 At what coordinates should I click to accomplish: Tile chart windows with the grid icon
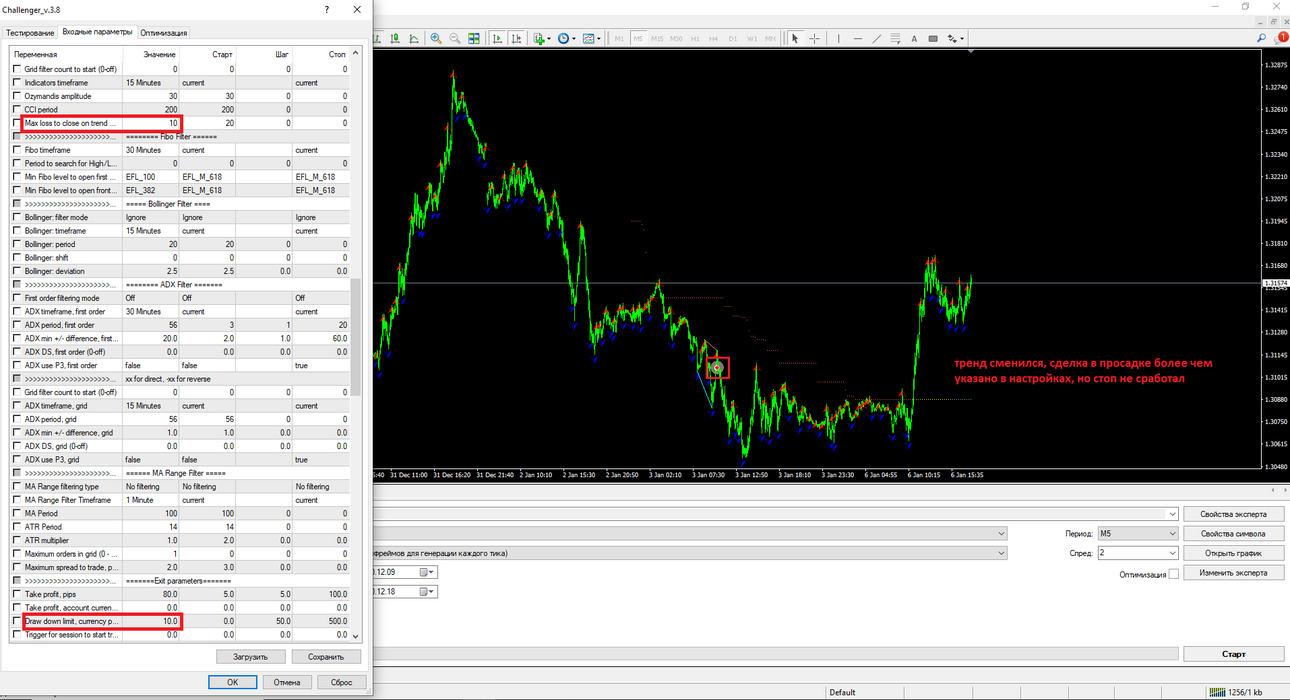pos(473,38)
